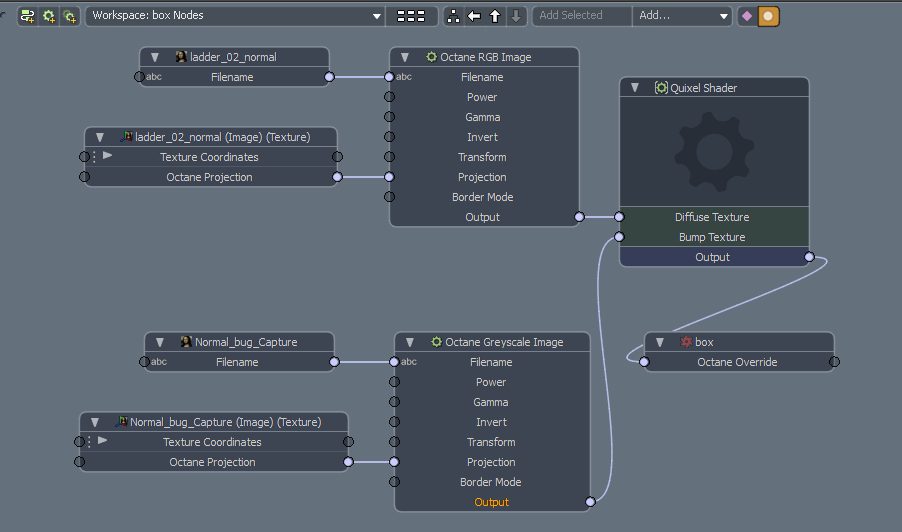Collapse the Normal_bug_Capture node

(x=159, y=342)
